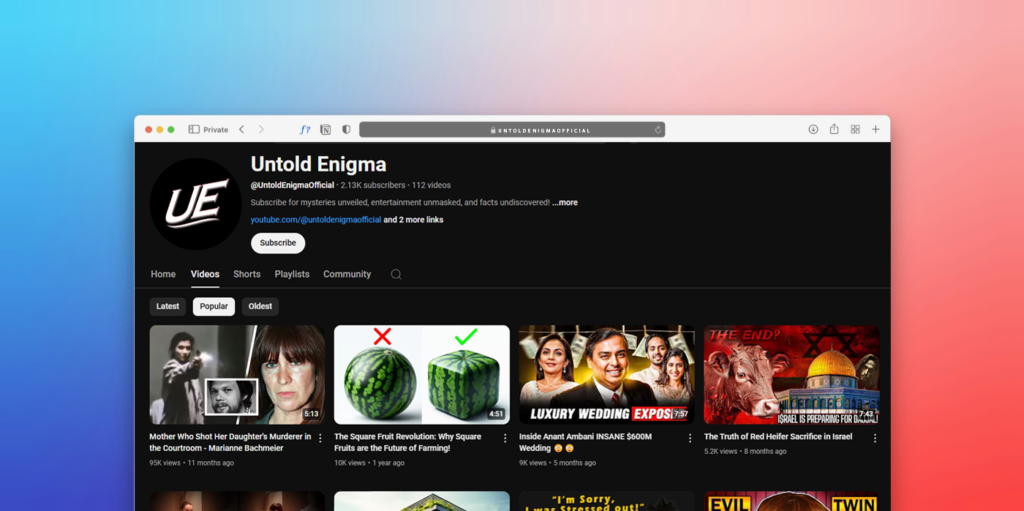1024x511 pixels.
Task: Open a new tab with plus icon
Action: point(876,129)
